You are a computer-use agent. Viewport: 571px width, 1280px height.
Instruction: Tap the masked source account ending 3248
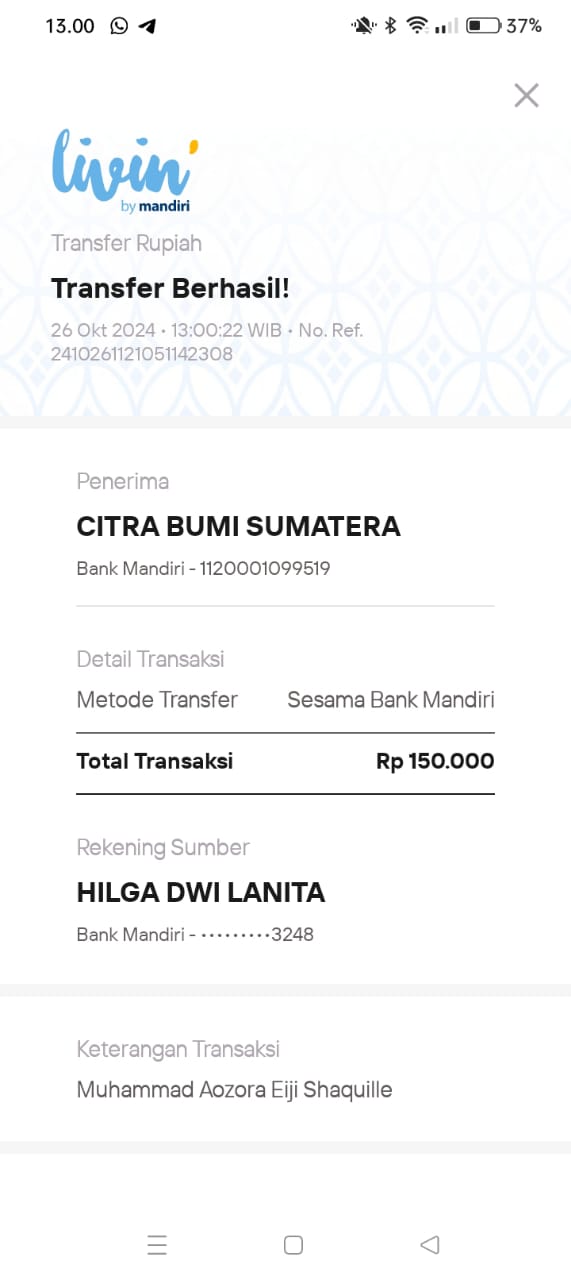click(257, 935)
